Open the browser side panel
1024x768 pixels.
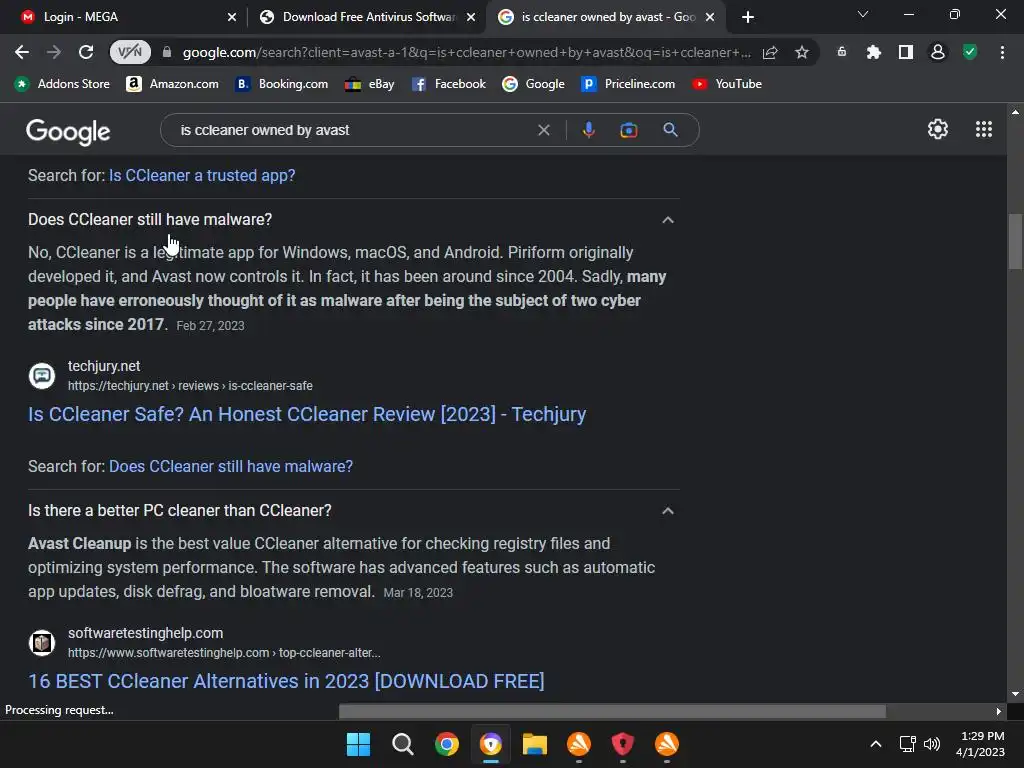[x=905, y=52]
